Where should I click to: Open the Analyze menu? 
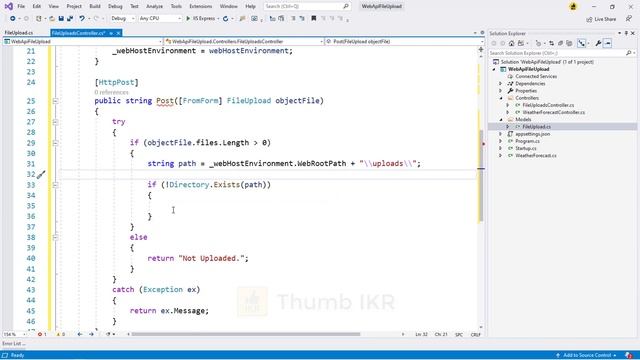tap(154, 7)
